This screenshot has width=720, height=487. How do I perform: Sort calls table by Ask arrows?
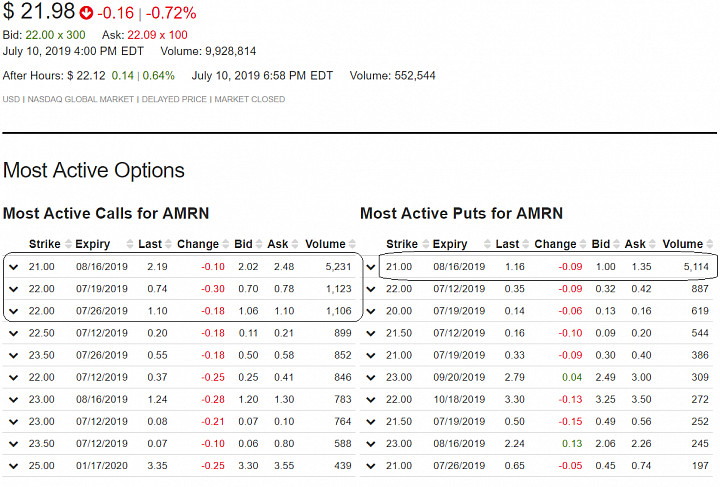(x=295, y=244)
